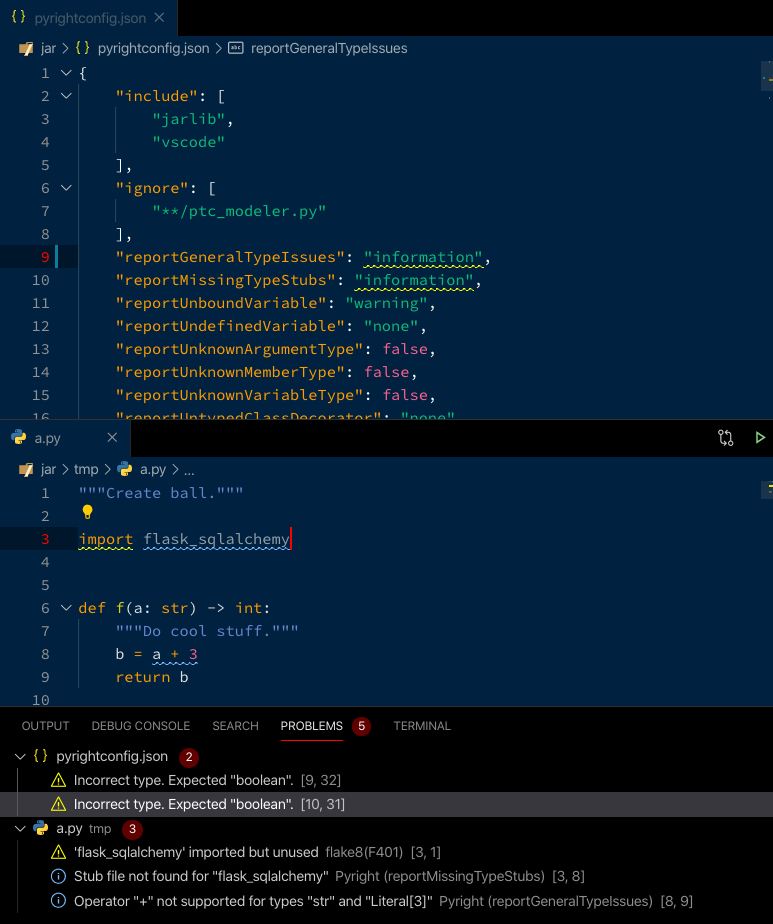Click the "reportGeneralTypeIssues" key on line 9

point(230,258)
